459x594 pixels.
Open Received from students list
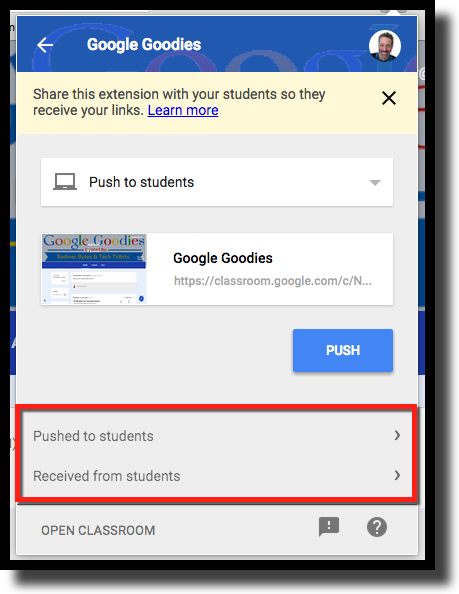point(217,476)
